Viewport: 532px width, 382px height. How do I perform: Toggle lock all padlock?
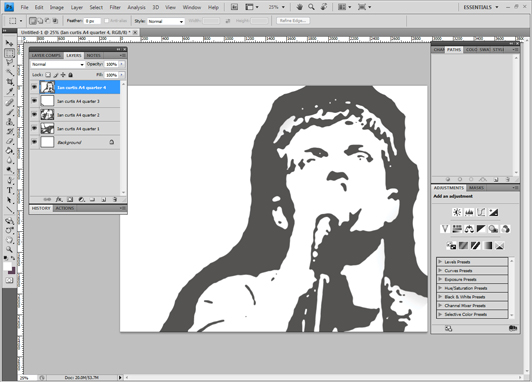click(71, 75)
